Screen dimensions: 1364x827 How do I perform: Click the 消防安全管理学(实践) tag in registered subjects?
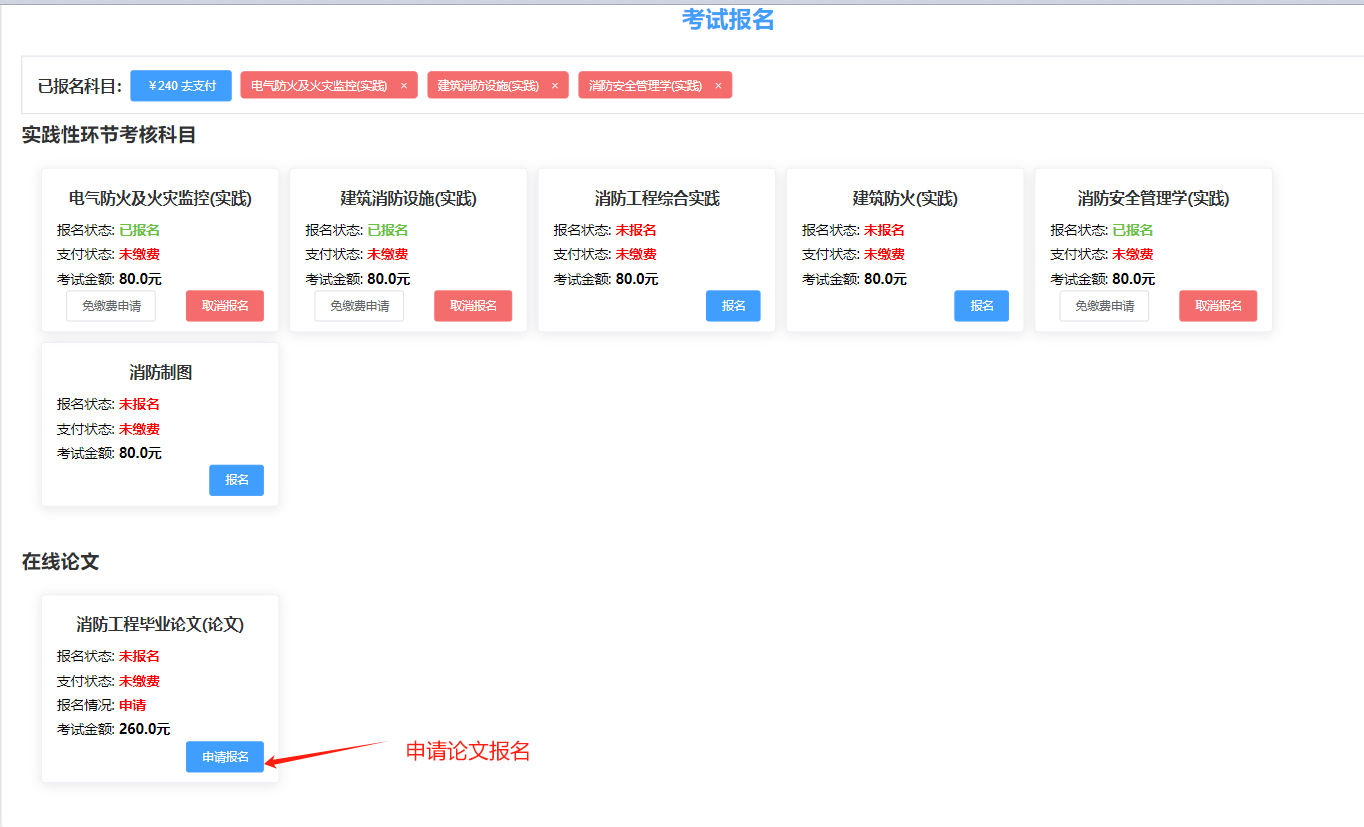[x=645, y=86]
